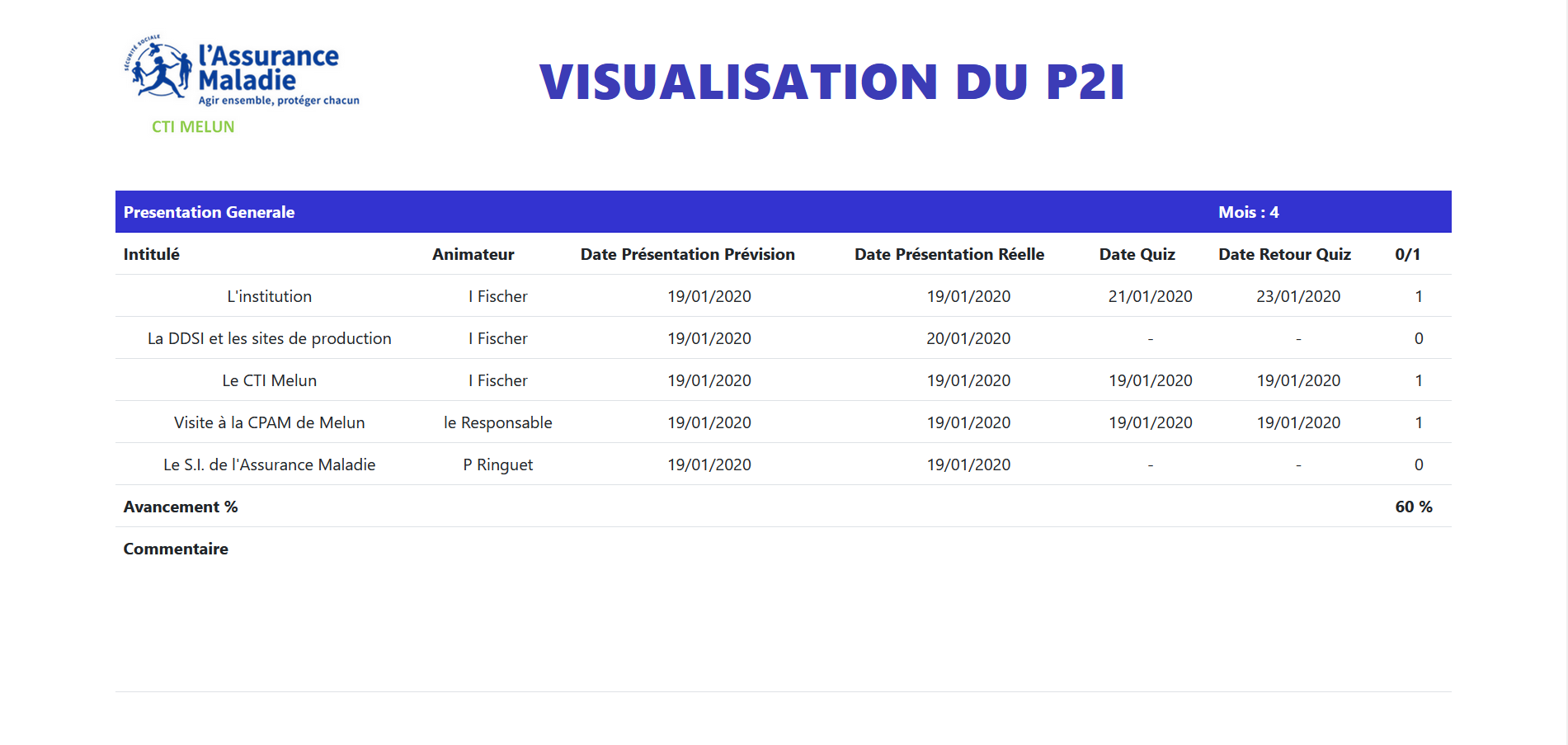This screenshot has height=745, width=1568.
Task: Click the 60 % progress value
Action: pyautogui.click(x=1414, y=507)
